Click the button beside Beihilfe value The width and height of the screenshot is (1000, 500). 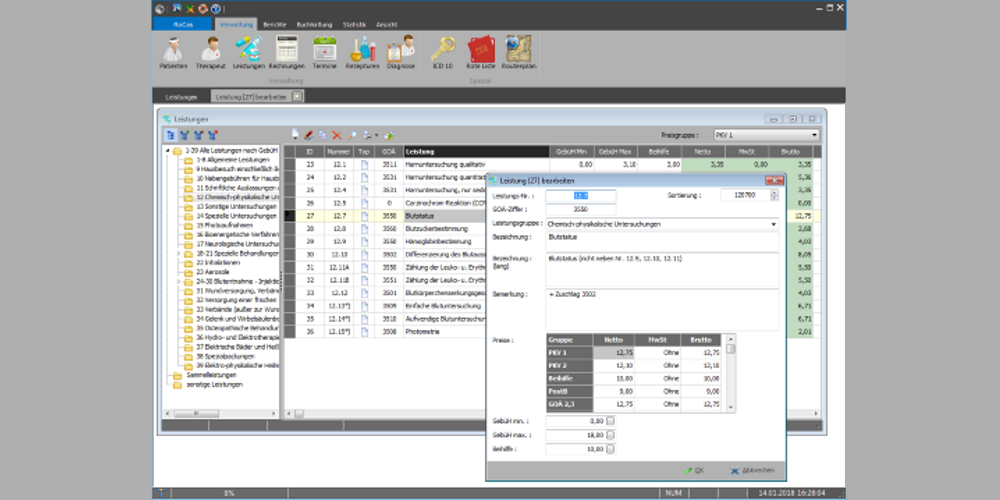coord(610,449)
